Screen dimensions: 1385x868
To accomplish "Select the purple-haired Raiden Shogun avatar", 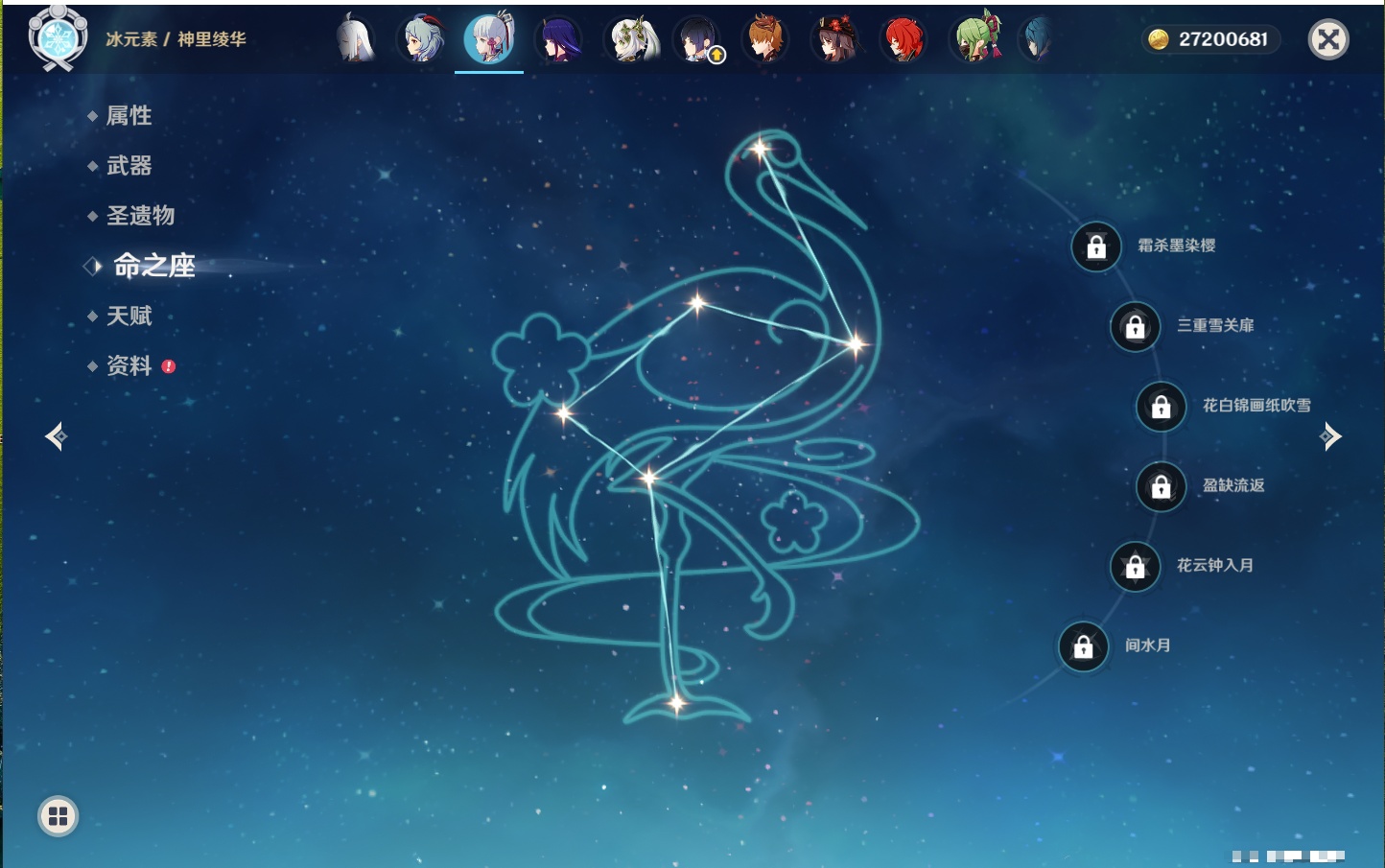I will pyautogui.click(x=559, y=40).
